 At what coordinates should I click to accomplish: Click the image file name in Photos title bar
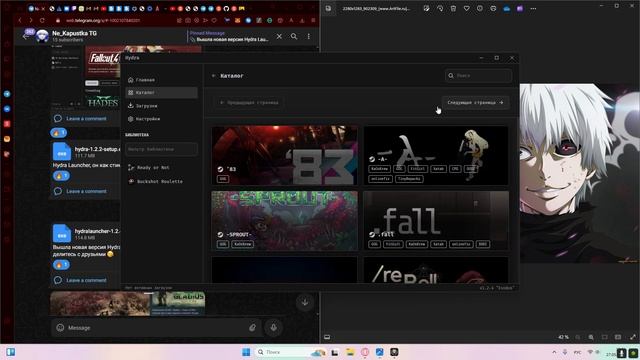[376, 8]
